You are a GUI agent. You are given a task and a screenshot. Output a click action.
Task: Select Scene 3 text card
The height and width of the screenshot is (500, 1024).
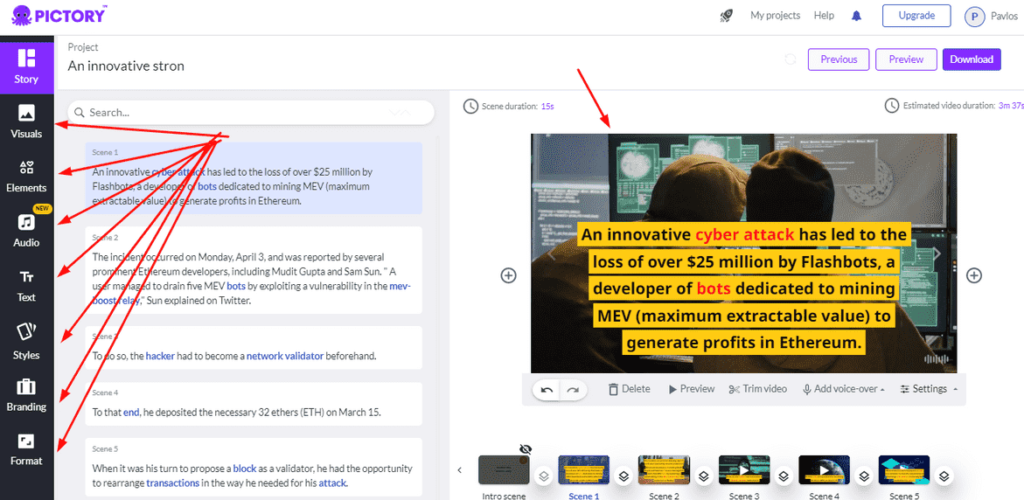pos(253,347)
